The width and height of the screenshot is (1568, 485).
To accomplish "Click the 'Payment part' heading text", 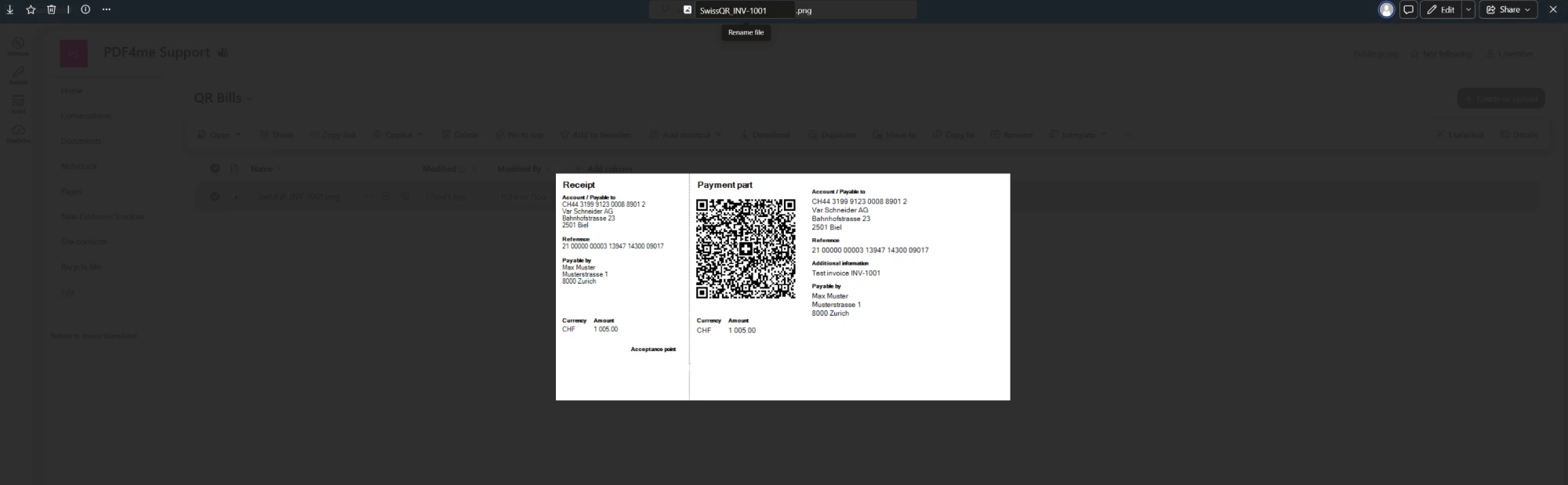I will (724, 185).
